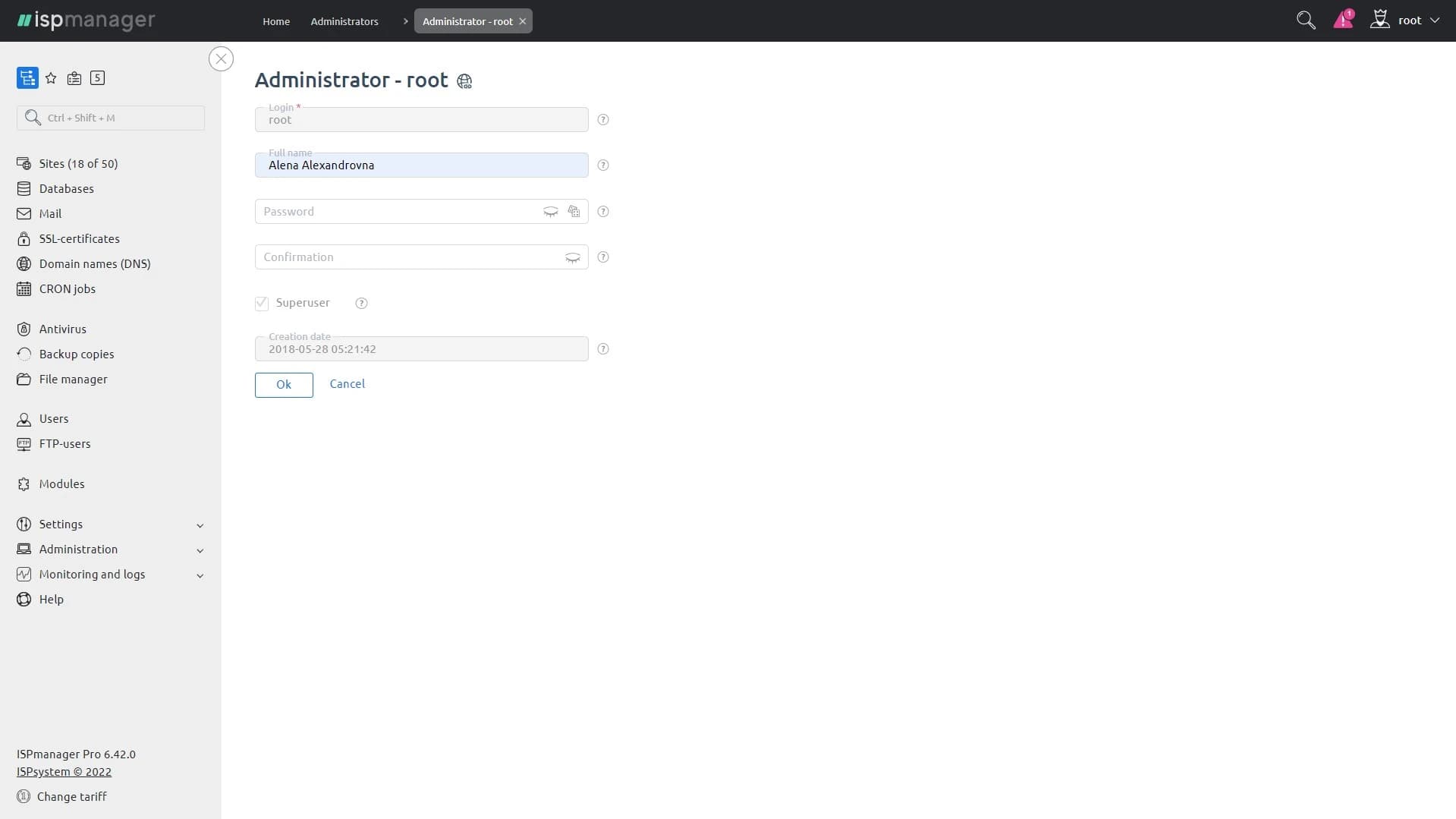Click the globe icon beside the page title

[x=464, y=81]
